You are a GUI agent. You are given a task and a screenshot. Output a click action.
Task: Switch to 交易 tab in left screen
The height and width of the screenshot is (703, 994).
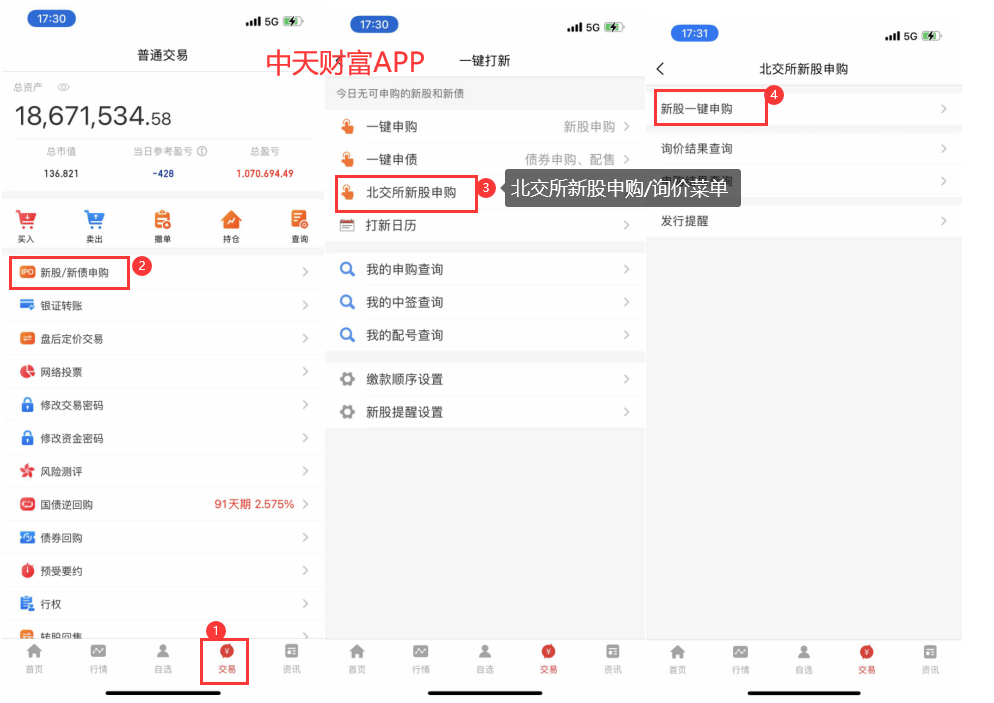point(226,659)
